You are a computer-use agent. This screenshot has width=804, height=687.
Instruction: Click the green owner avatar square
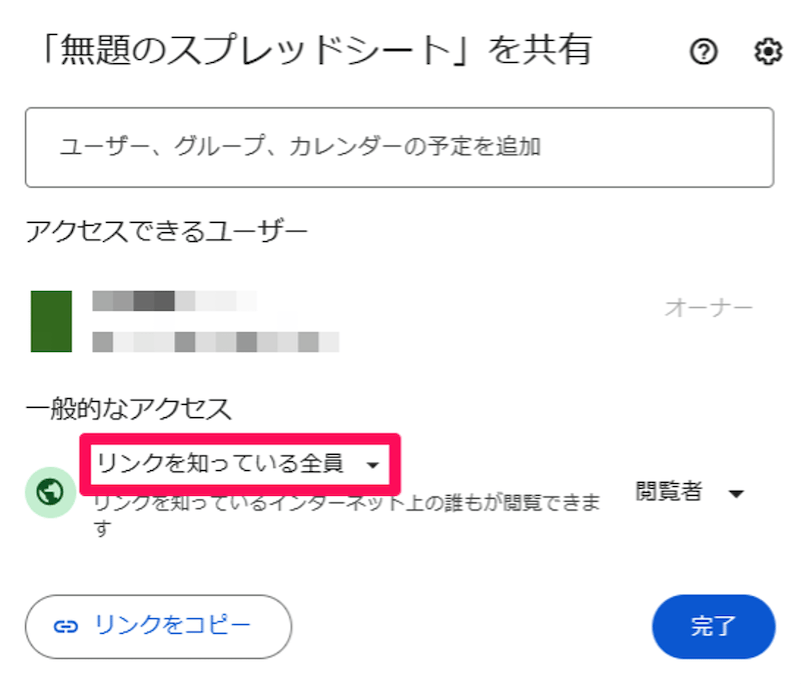(51, 321)
